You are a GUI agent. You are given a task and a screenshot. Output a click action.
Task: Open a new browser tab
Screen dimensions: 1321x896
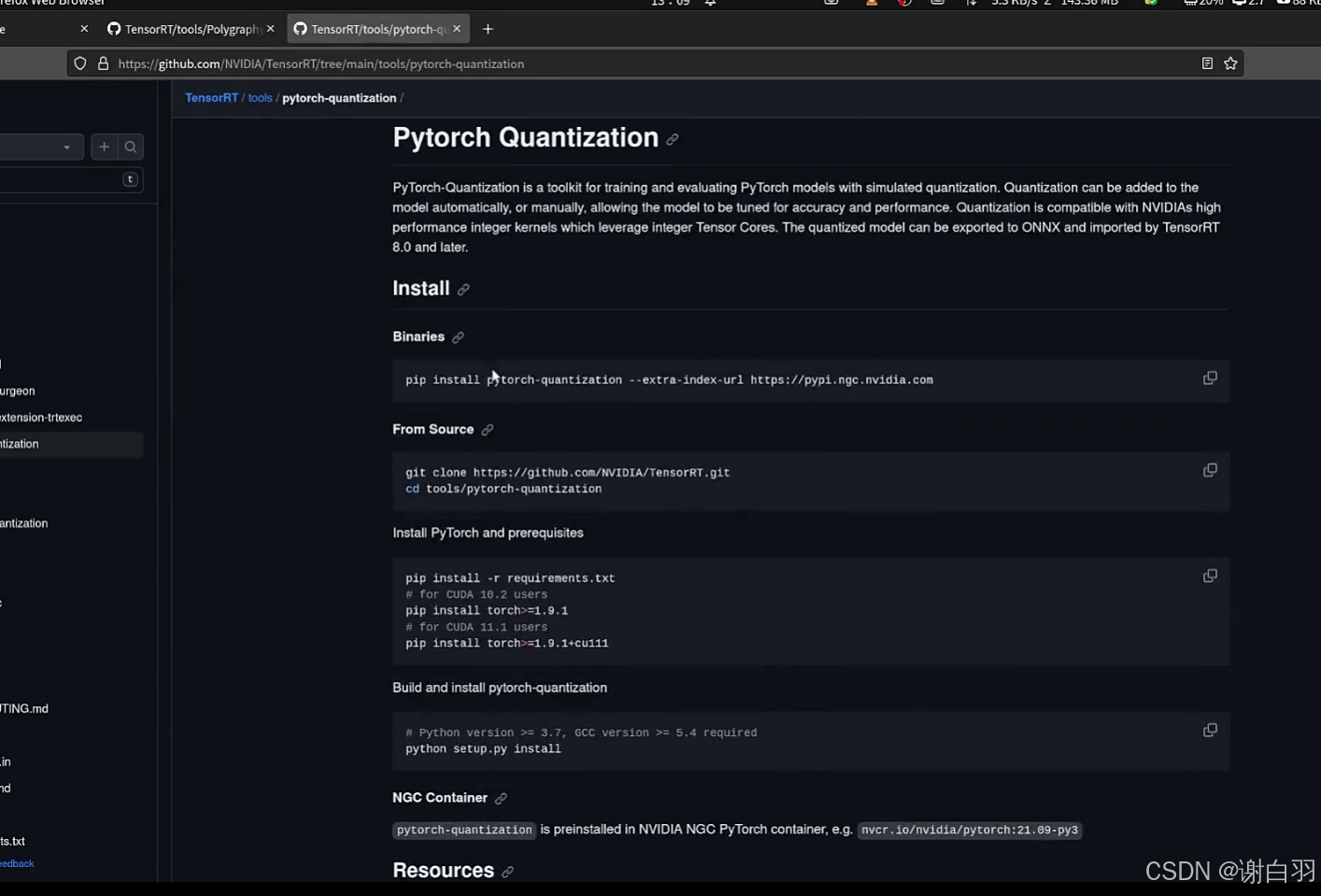[x=488, y=29]
